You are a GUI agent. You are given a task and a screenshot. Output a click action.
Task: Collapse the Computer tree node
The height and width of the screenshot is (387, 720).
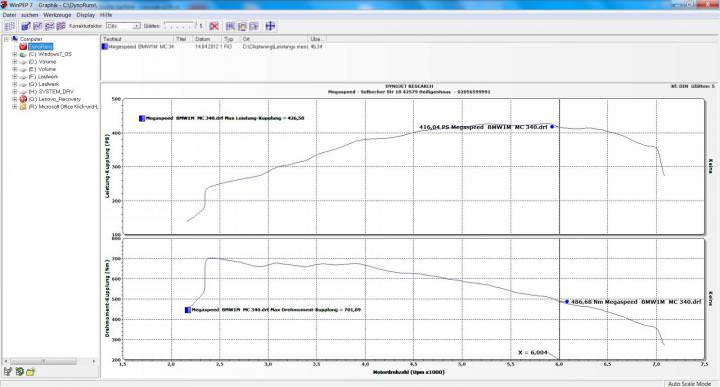(x=6, y=39)
